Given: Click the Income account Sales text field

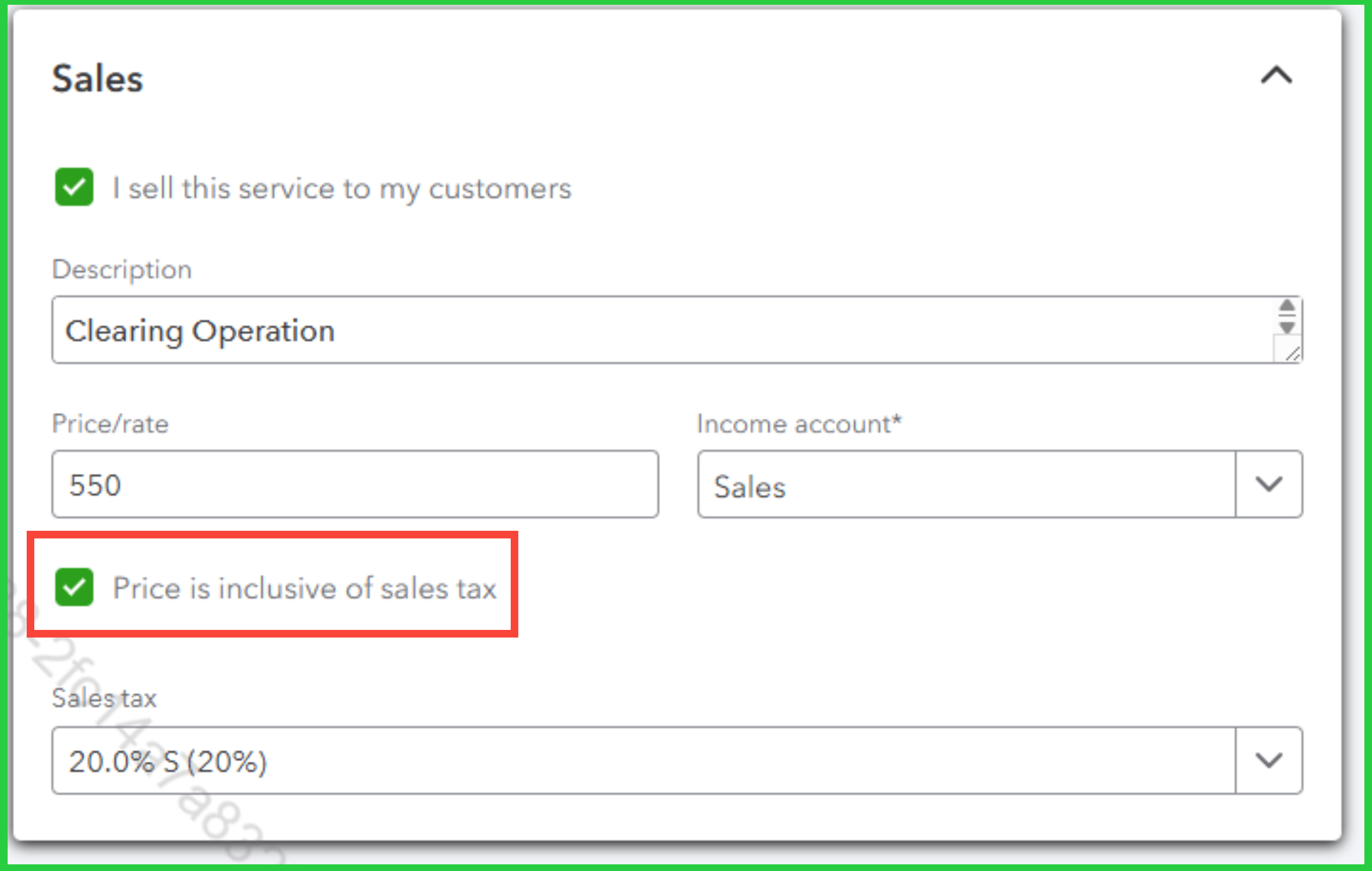Looking at the screenshot, I should (x=966, y=486).
